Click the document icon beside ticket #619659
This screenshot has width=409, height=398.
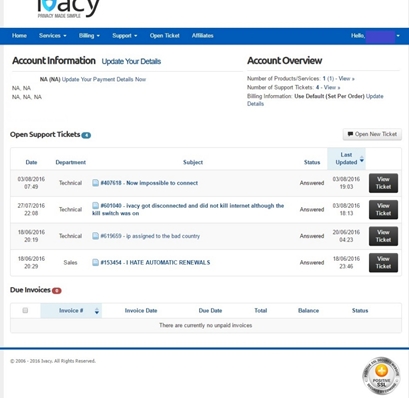pos(95,236)
